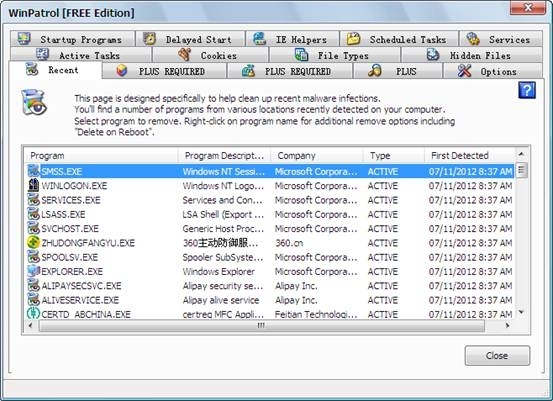Image resolution: width=553 pixels, height=401 pixels.
Task: Click the Recent tab icon
Action: pyautogui.click(x=32, y=69)
